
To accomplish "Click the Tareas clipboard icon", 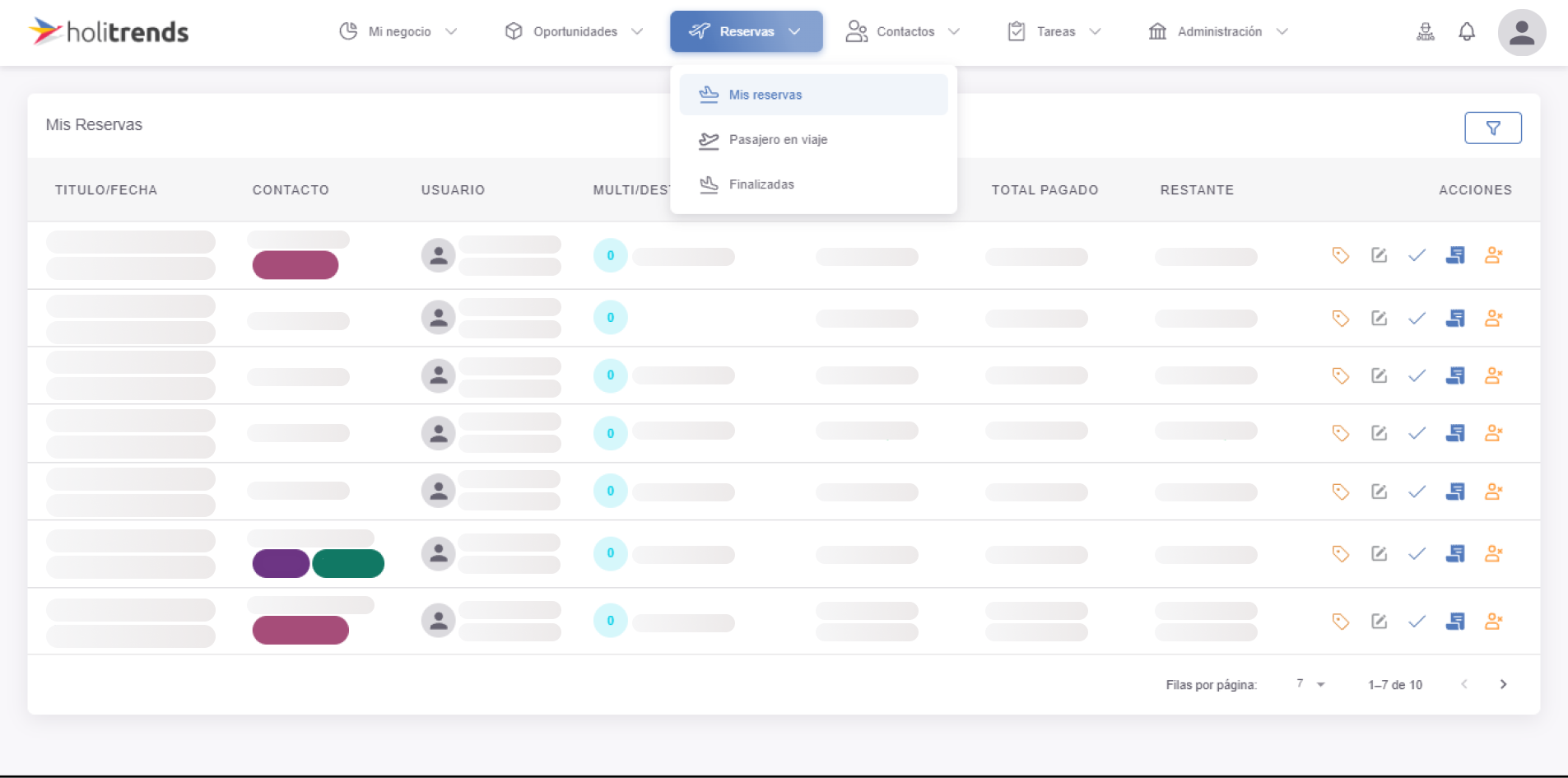I will (1017, 31).
